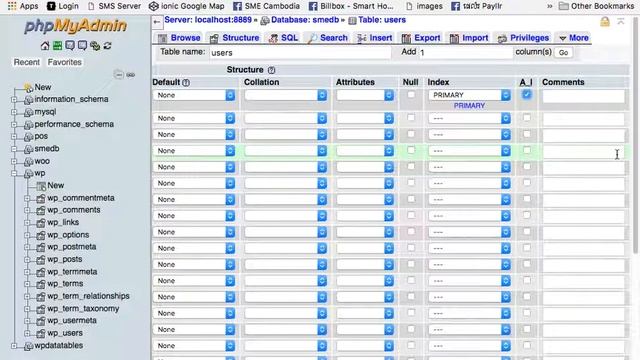This screenshot has height=360, width=640.
Task: Click the back arrow beside Server breadcrumb
Action: [157, 22]
